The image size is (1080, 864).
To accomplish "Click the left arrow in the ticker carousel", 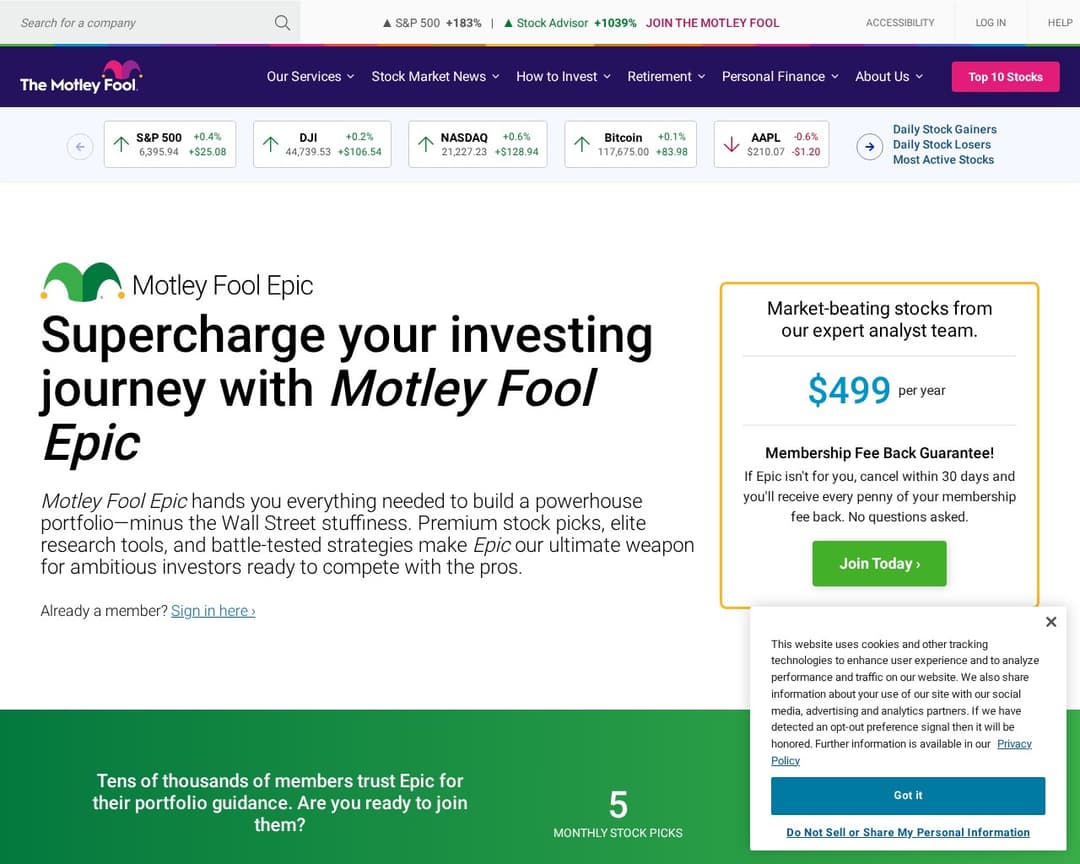I will pos(80,146).
